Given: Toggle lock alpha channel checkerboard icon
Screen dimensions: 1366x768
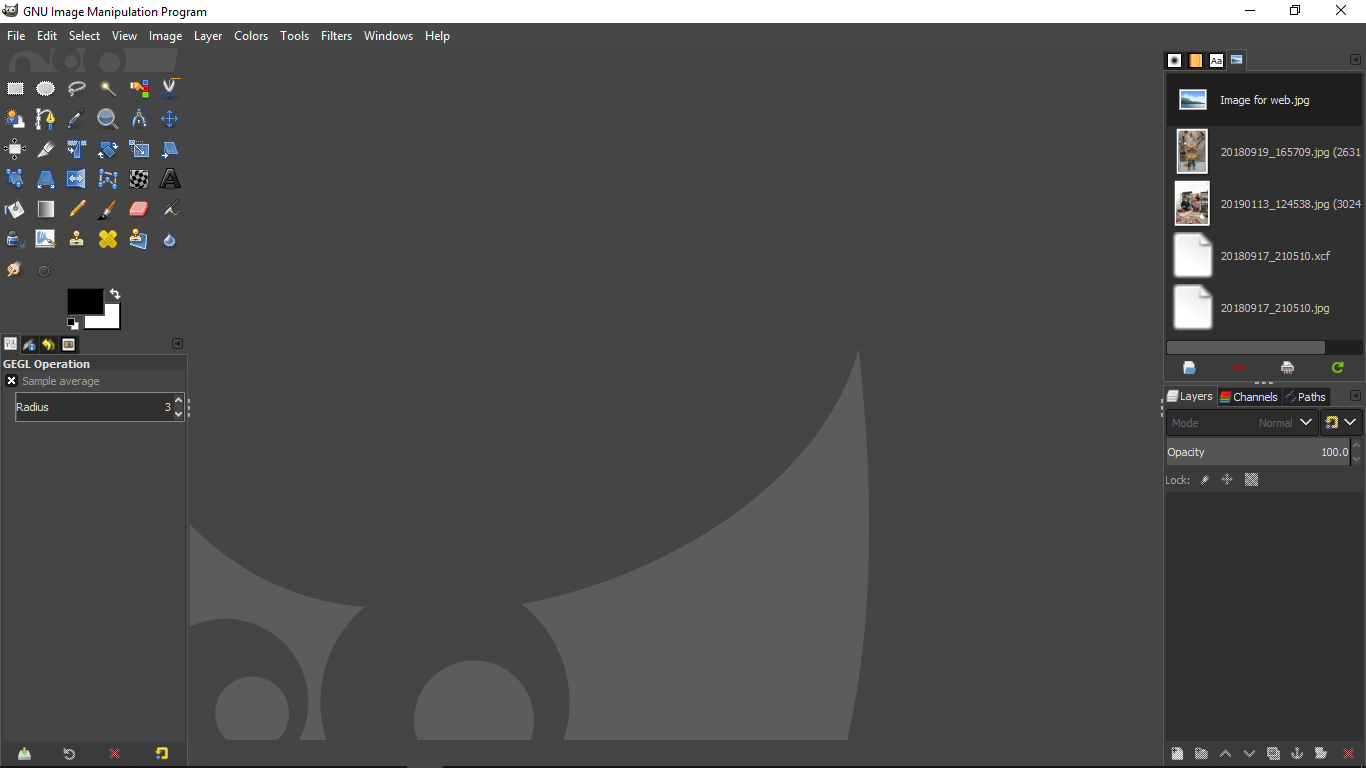Looking at the screenshot, I should 1251,480.
